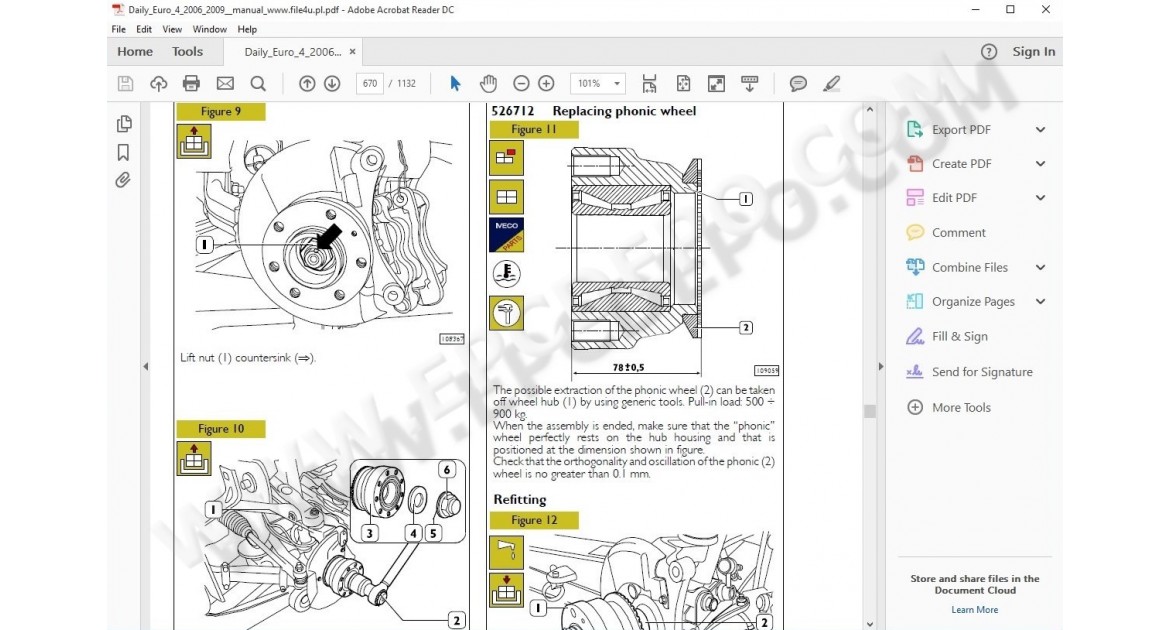1170x630 pixels.
Task: Click the "Refitting" heading
Action: pos(519,499)
